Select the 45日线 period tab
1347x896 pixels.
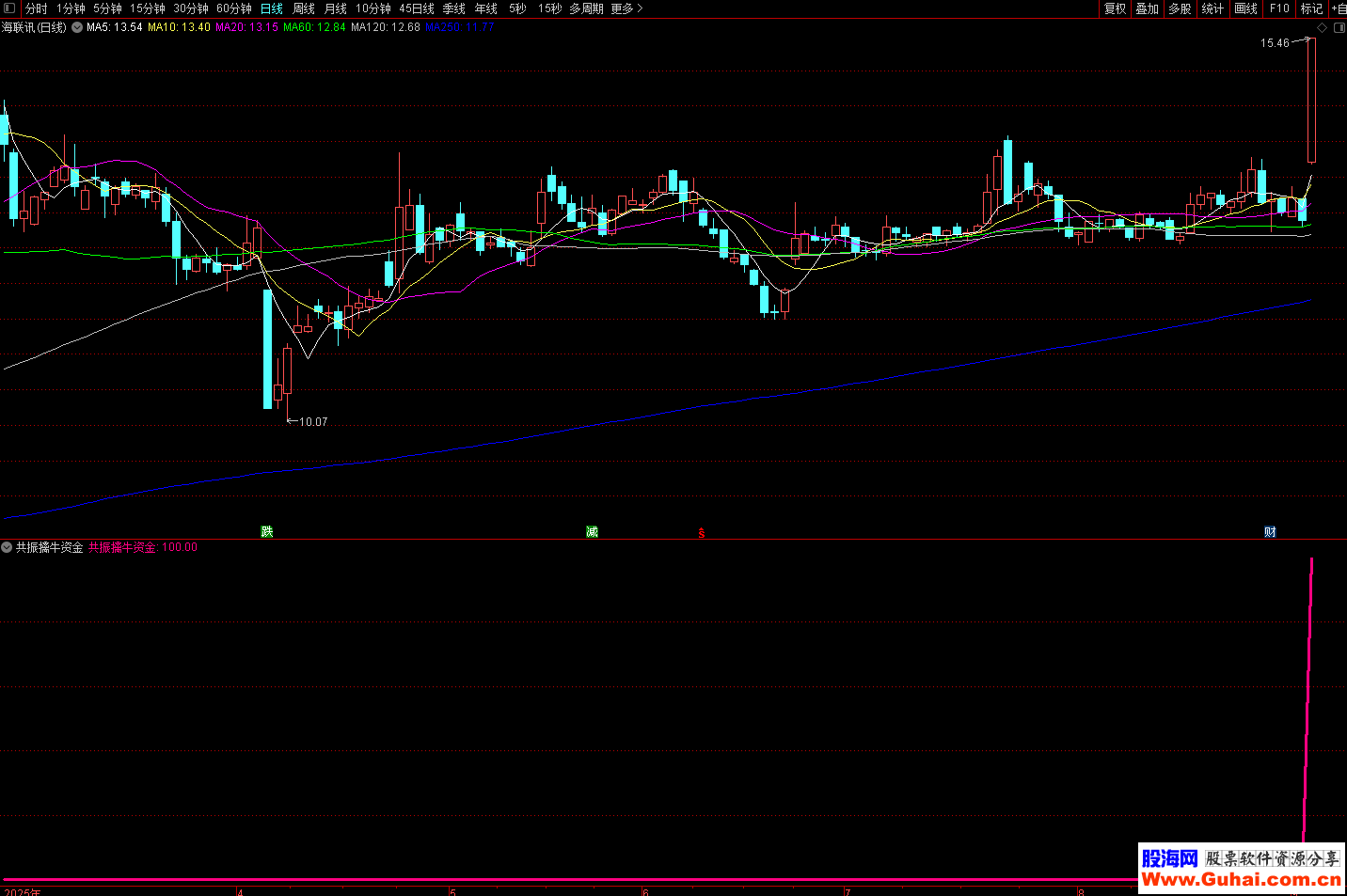417,8
